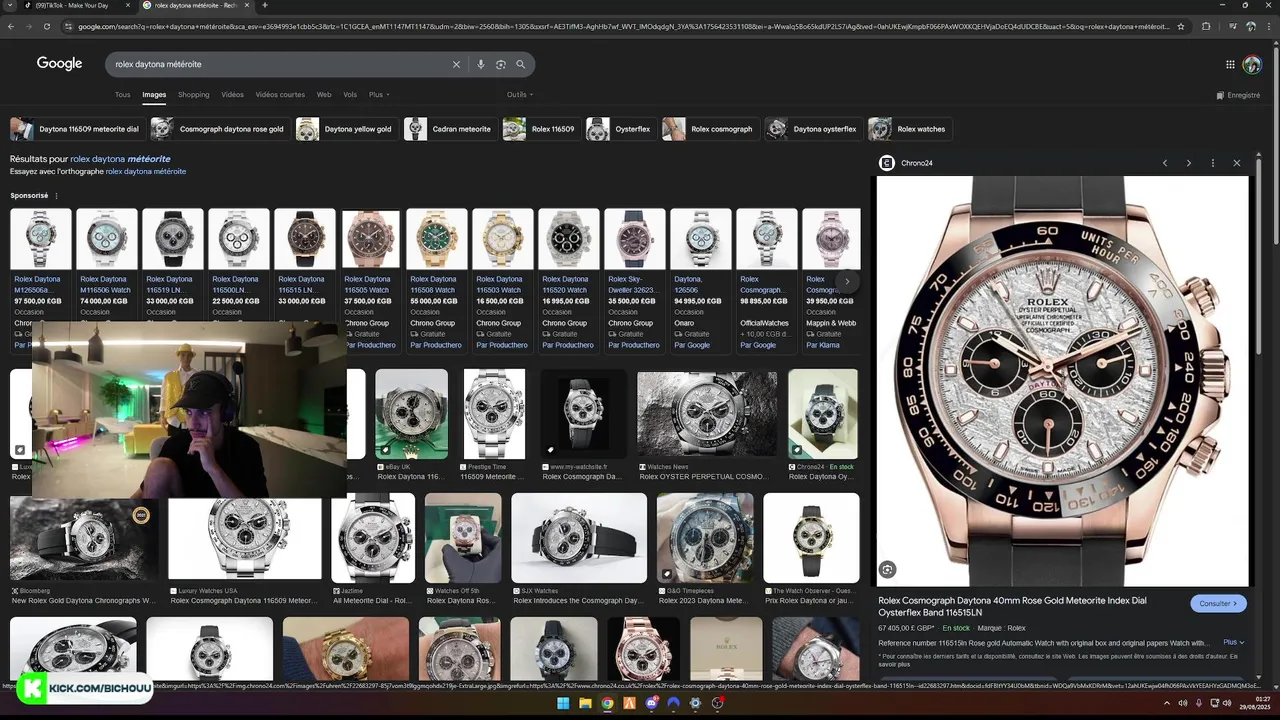1280x720 pixels.
Task: Show hidden system tray icons
Action: 1167,703
